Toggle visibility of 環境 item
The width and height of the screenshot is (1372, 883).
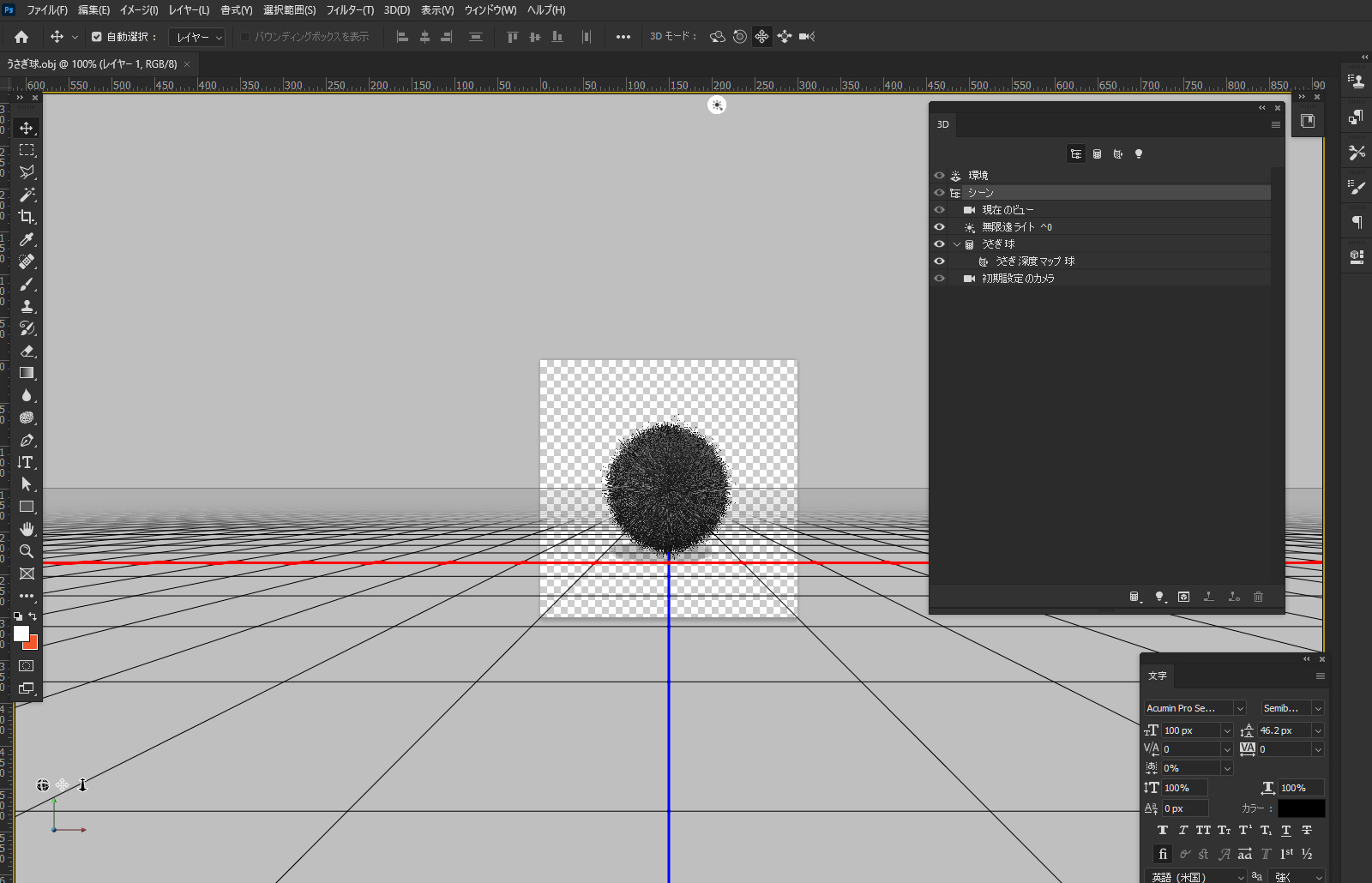coord(939,176)
